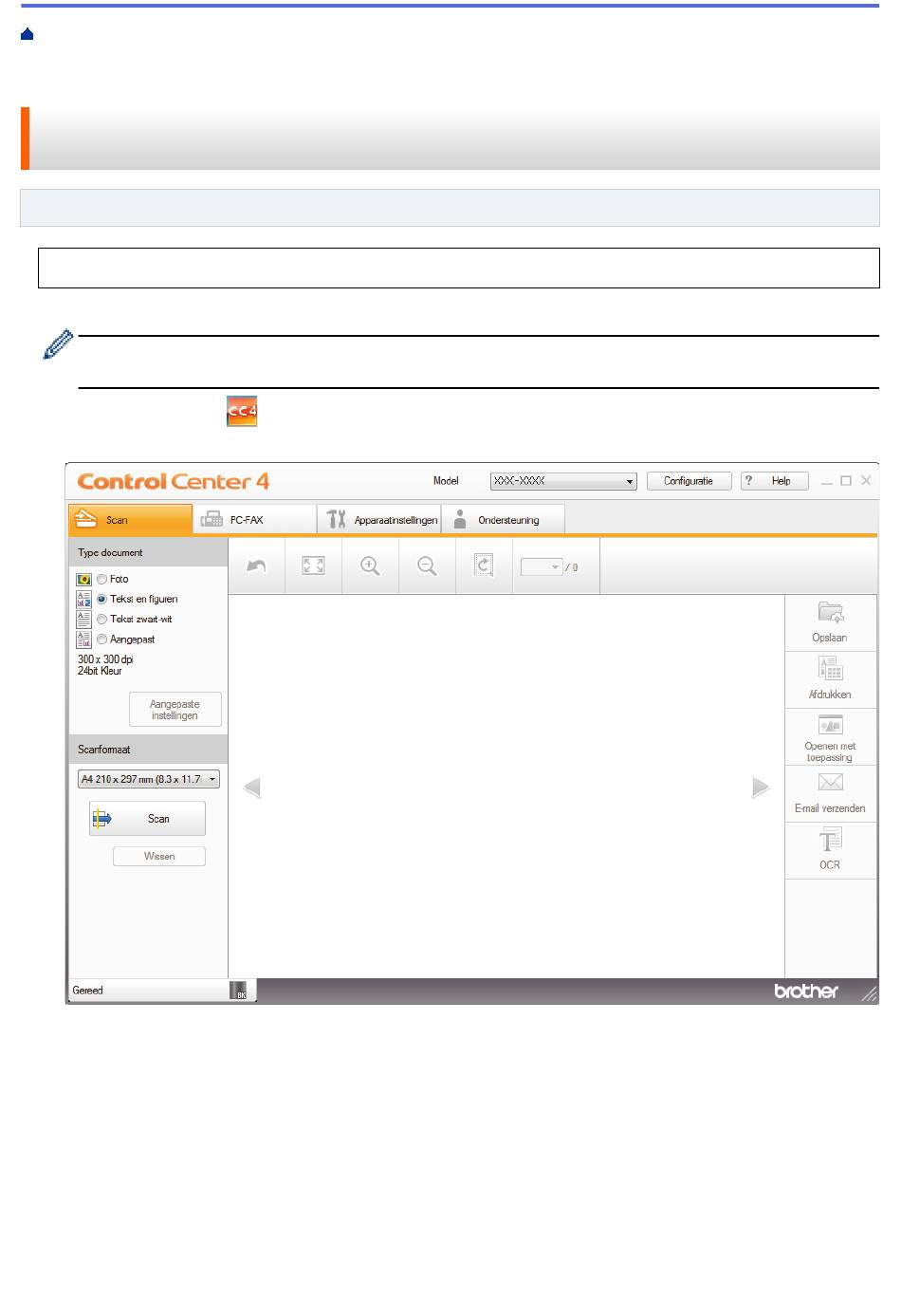Screen dimensions: 901x1316
Task: Click the BK ink status icon
Action: pyautogui.click(x=239, y=991)
